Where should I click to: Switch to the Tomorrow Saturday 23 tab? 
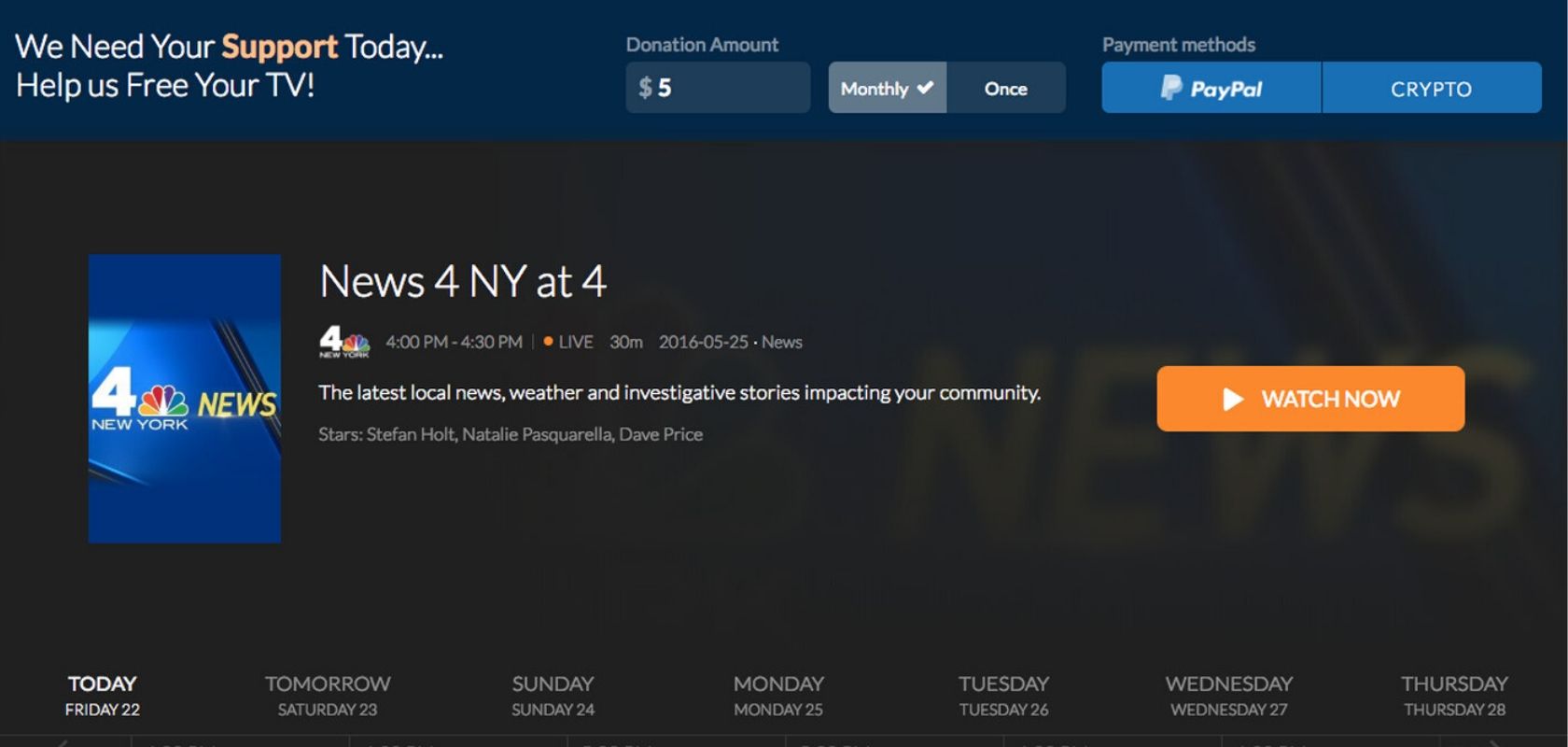[328, 696]
